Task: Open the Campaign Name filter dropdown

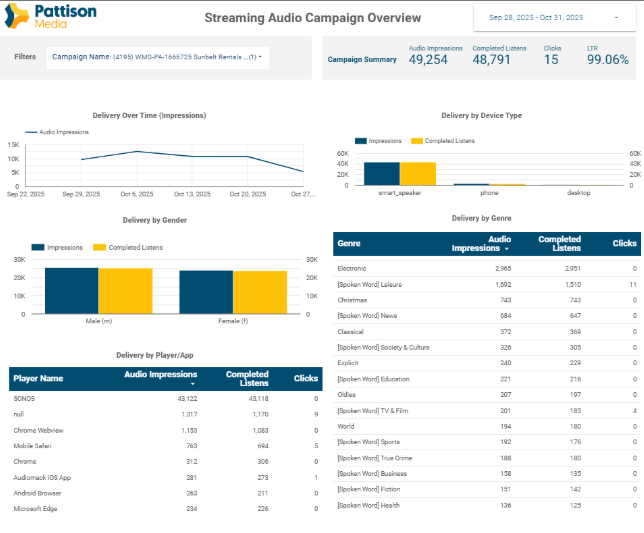Action: pyautogui.click(x=158, y=57)
